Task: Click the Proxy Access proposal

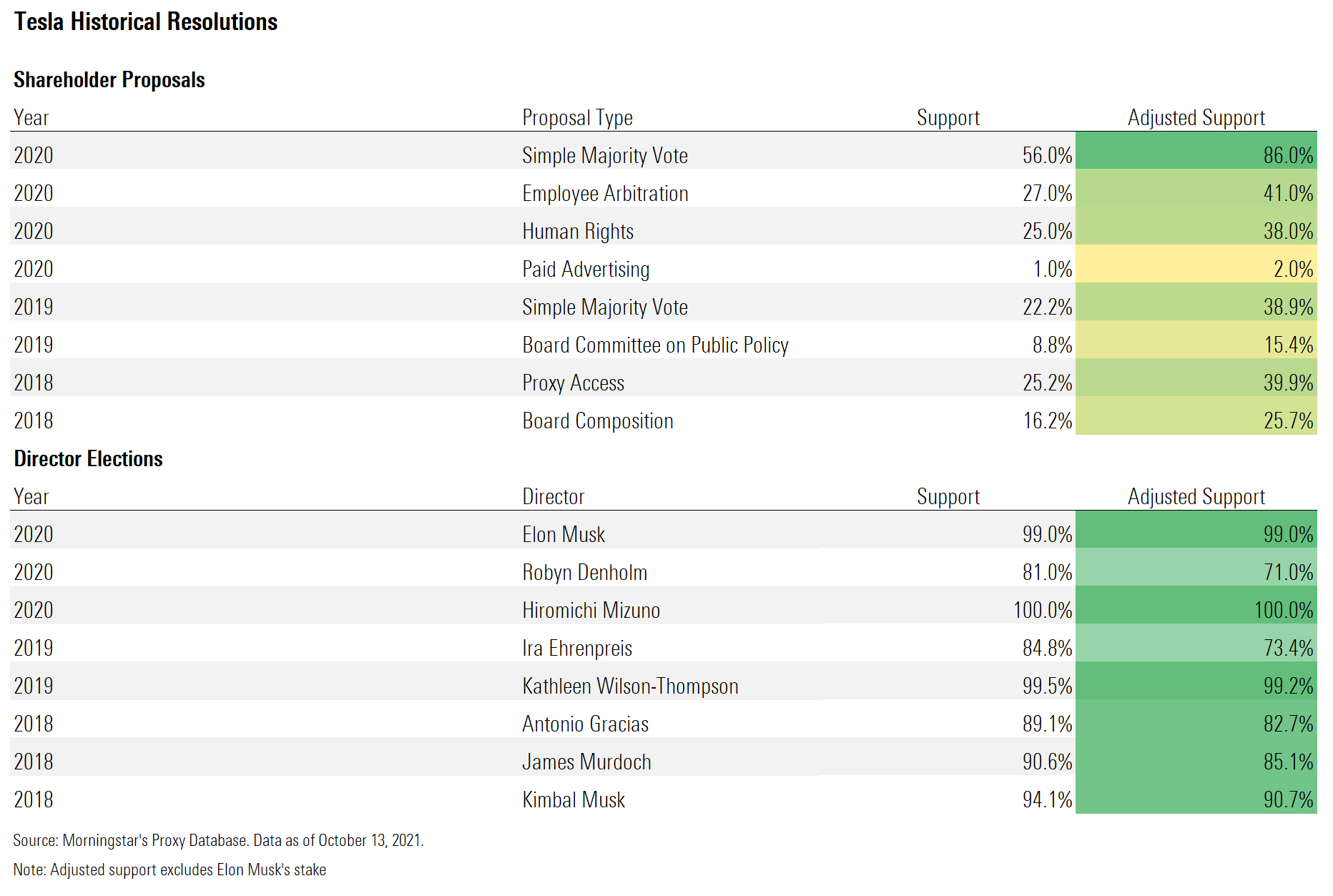Action: tap(573, 383)
